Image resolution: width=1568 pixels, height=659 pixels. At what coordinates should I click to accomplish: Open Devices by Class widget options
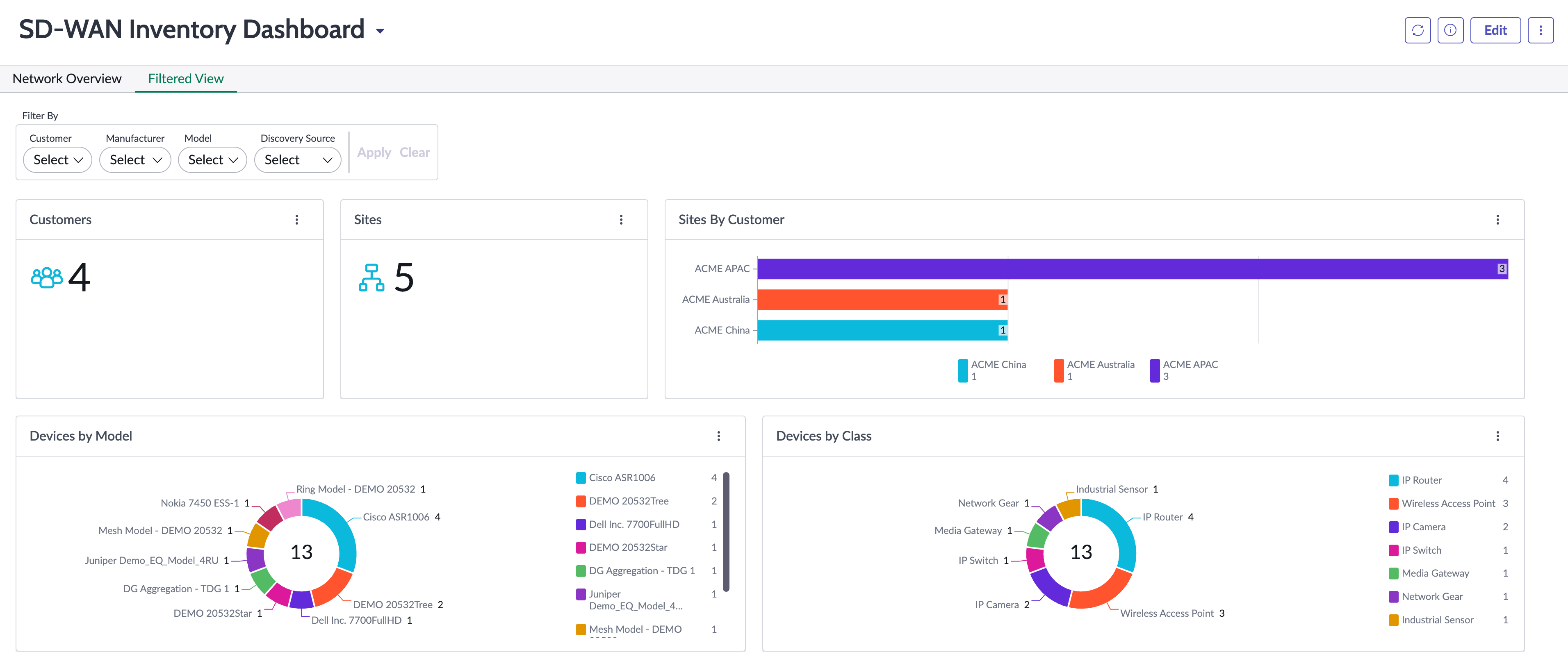[x=1497, y=436]
